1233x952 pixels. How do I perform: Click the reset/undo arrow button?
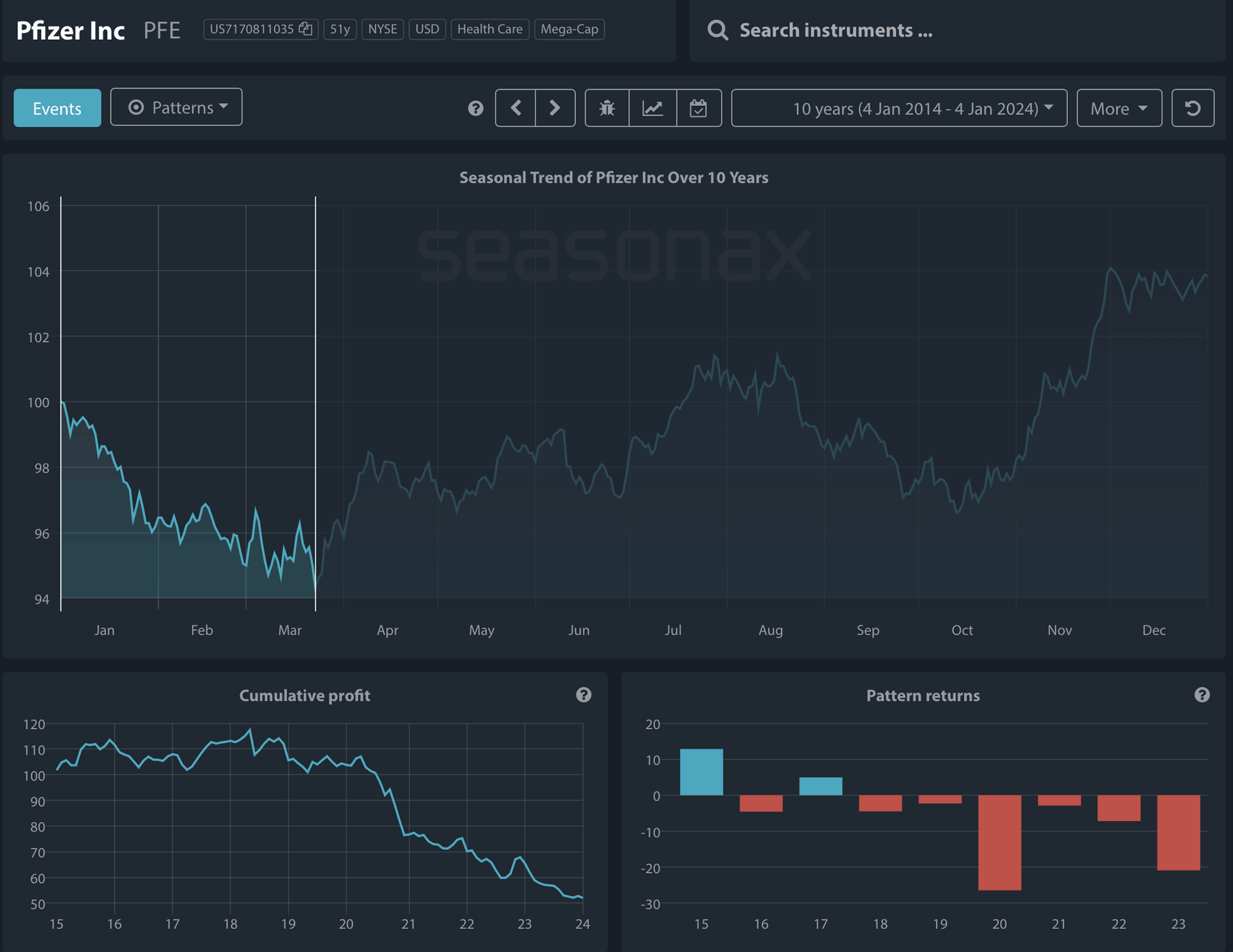[1193, 108]
